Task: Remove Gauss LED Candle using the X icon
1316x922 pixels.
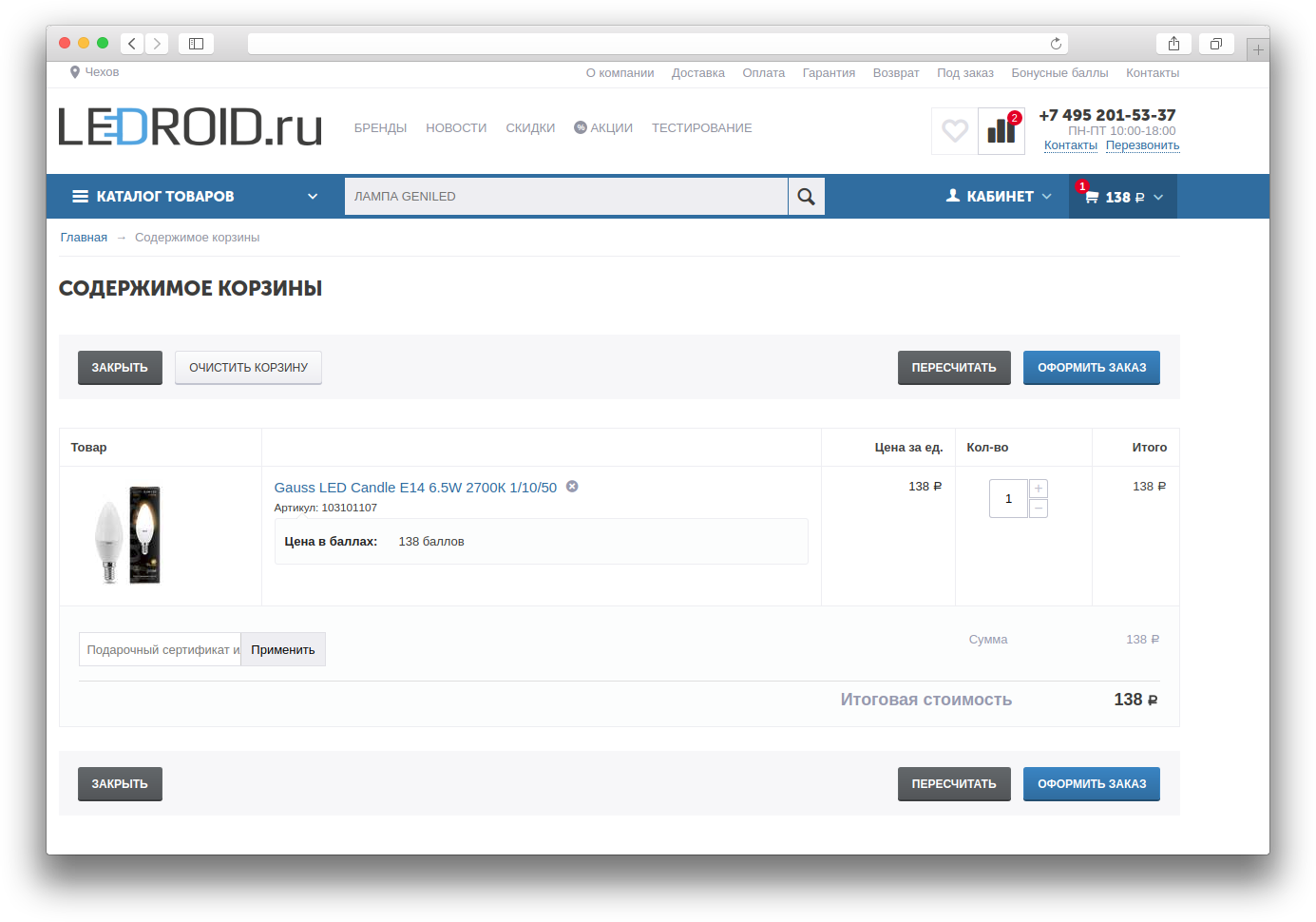Action: tap(572, 486)
